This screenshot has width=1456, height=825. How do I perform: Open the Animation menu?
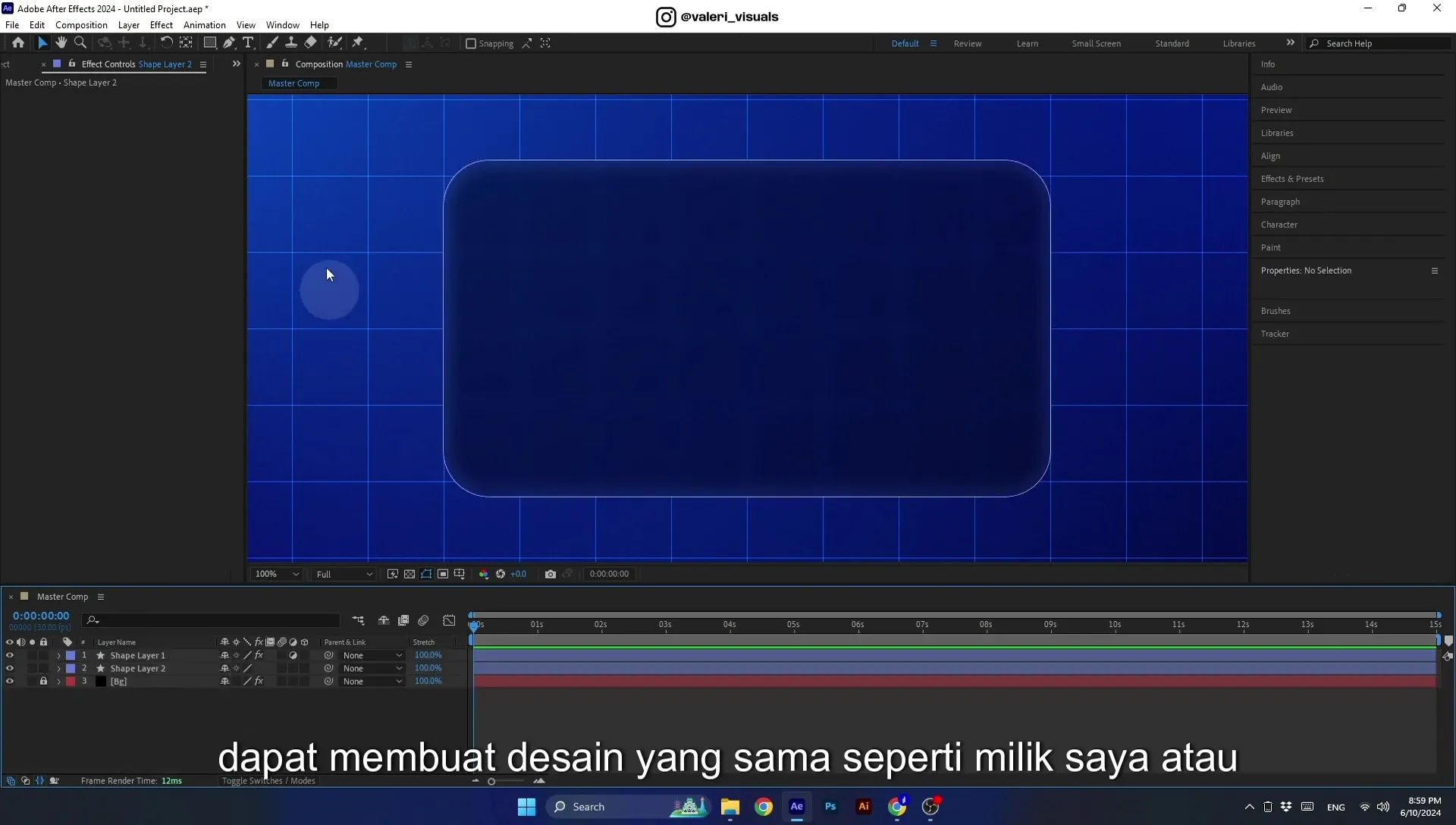(205, 25)
